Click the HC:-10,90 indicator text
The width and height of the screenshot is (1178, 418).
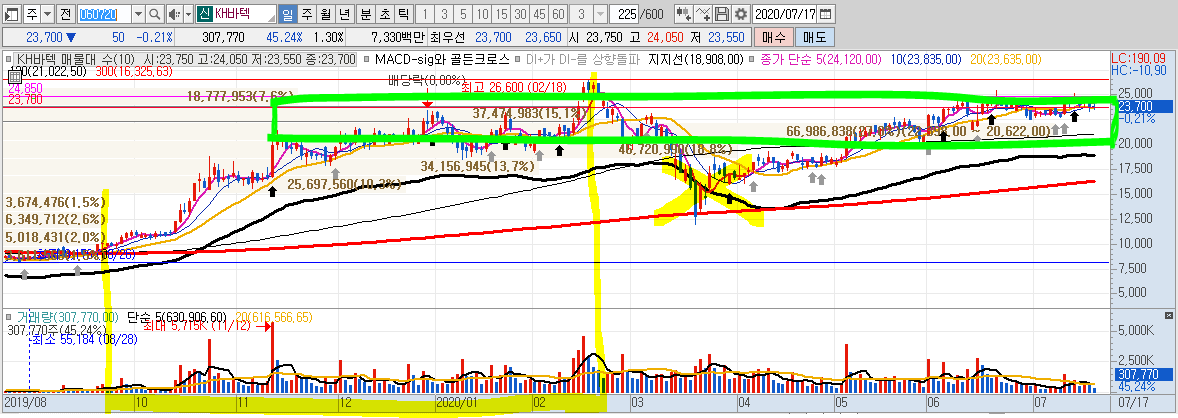1141,69
